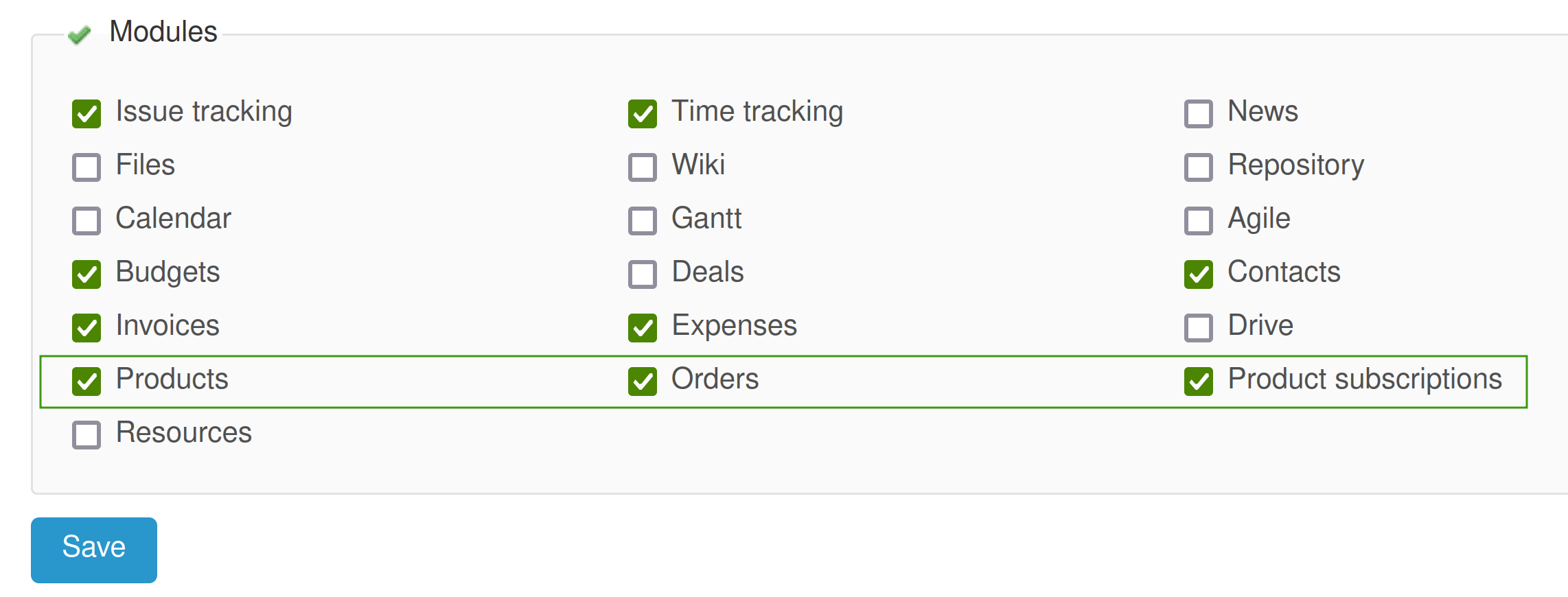Uncheck the Contacts module
The width and height of the screenshot is (1568, 597).
1199,274
